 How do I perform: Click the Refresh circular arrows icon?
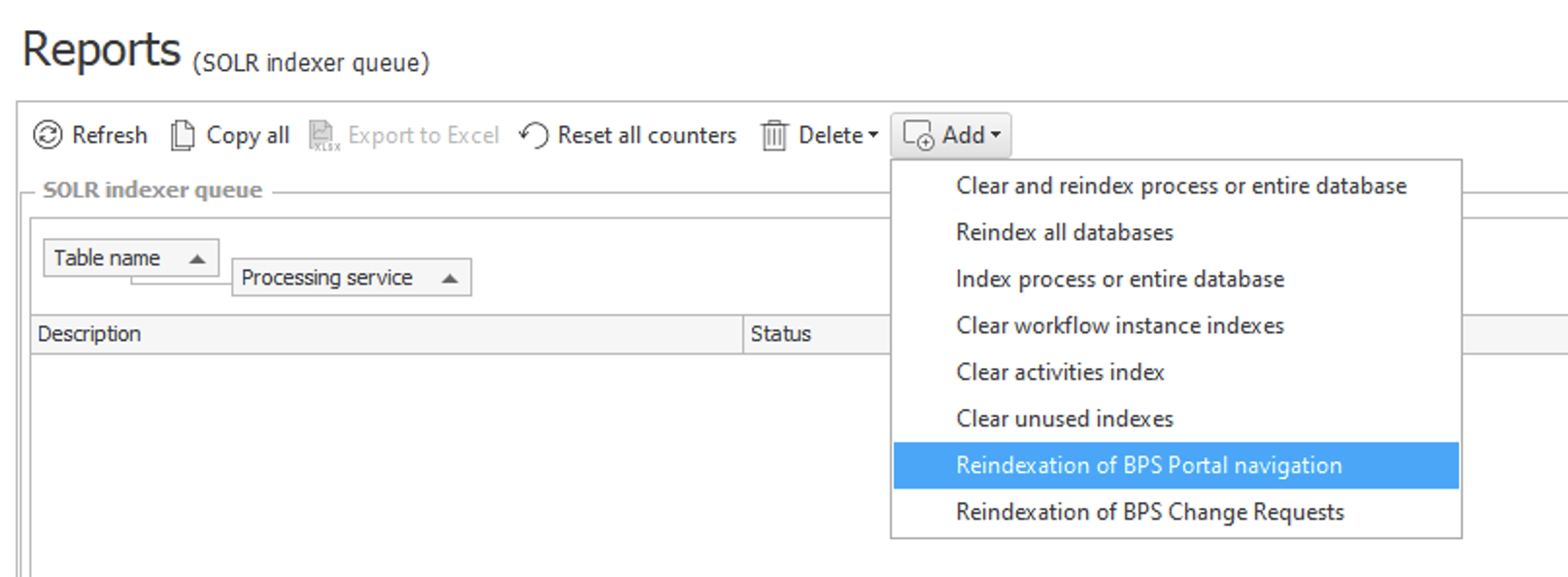click(48, 135)
